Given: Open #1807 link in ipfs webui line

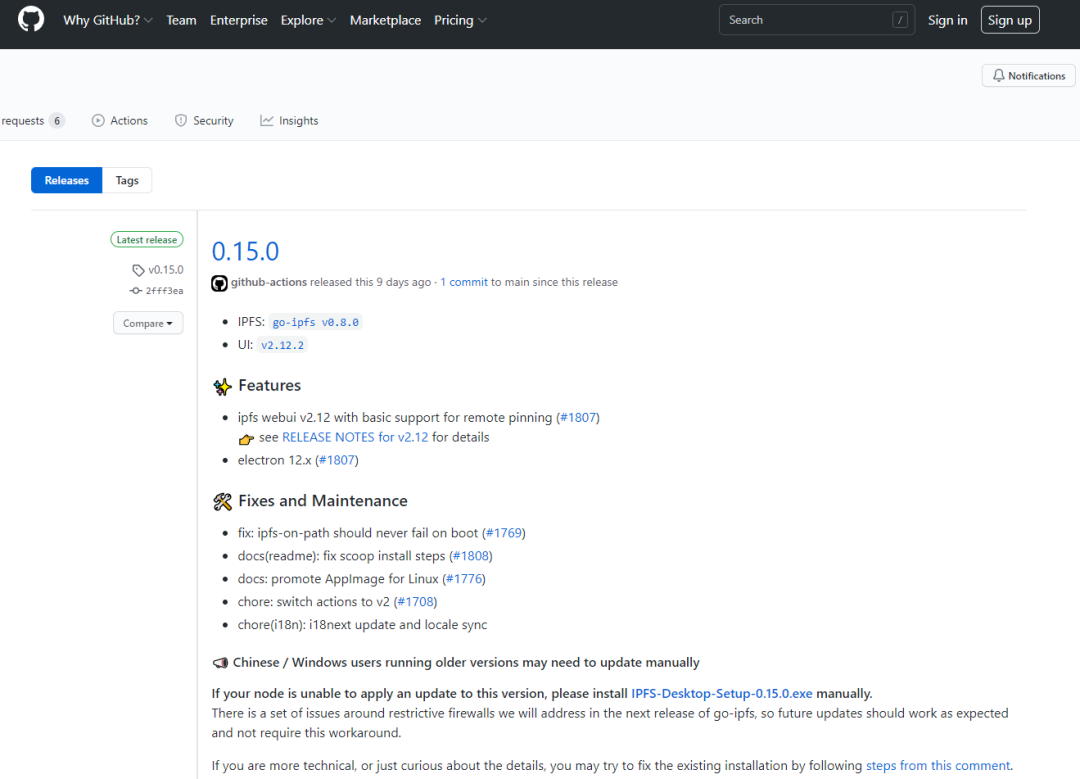Looking at the screenshot, I should [578, 417].
